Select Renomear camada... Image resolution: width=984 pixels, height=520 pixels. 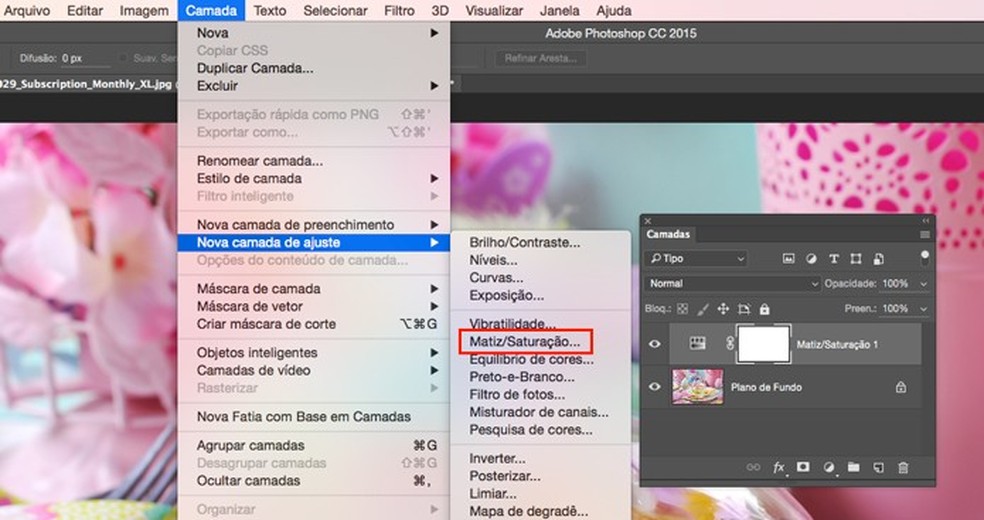[260, 161]
